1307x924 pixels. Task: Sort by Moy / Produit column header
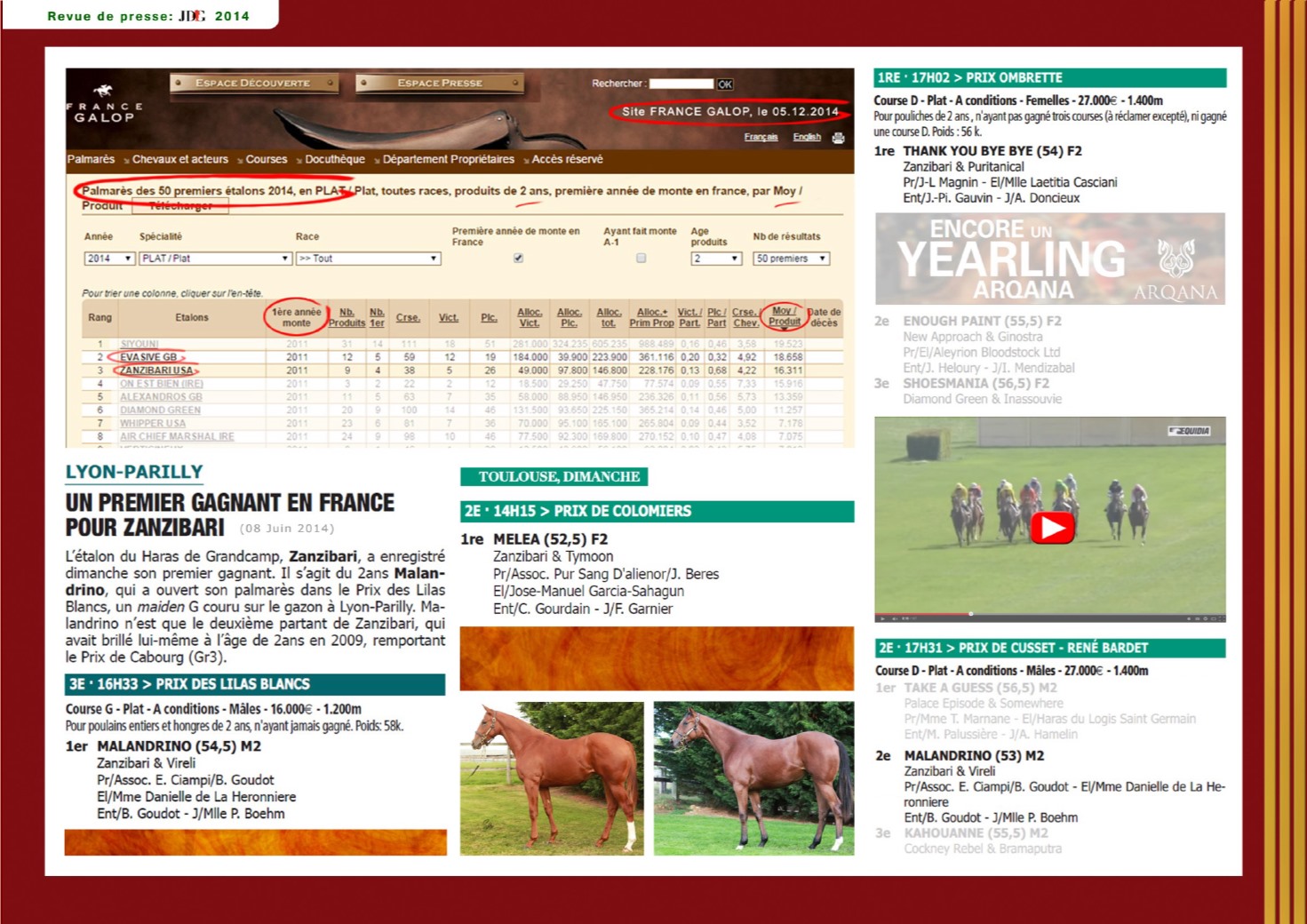coord(785,316)
